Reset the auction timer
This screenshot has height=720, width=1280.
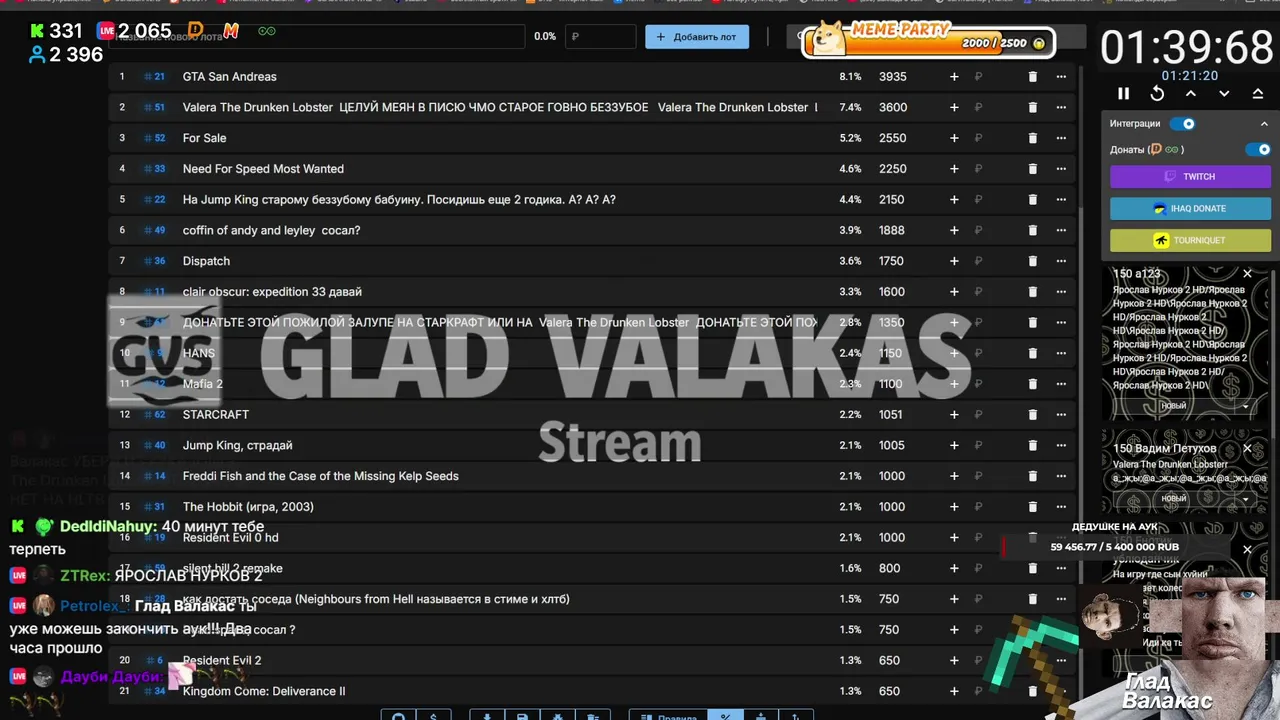coord(1157,93)
